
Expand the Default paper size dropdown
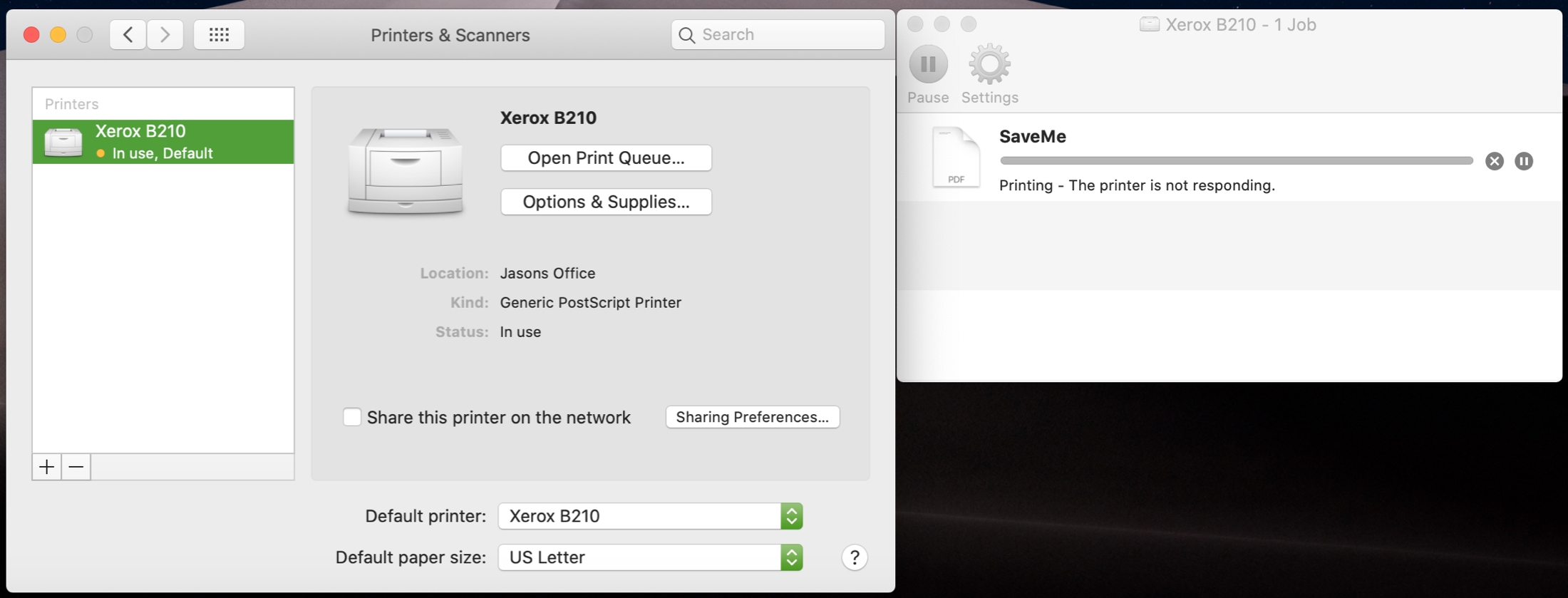click(x=650, y=557)
